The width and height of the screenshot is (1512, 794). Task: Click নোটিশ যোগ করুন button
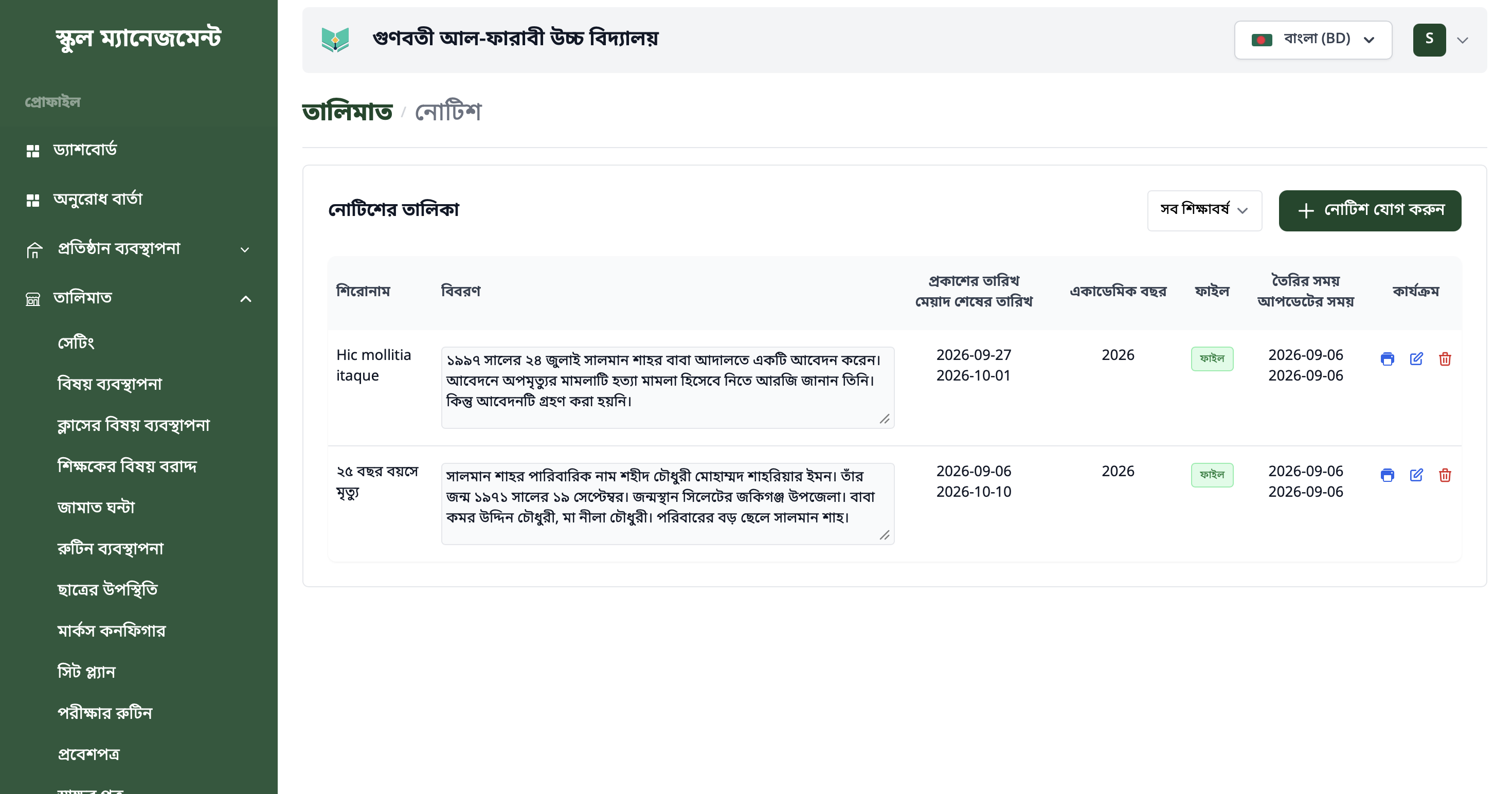[x=1370, y=210]
